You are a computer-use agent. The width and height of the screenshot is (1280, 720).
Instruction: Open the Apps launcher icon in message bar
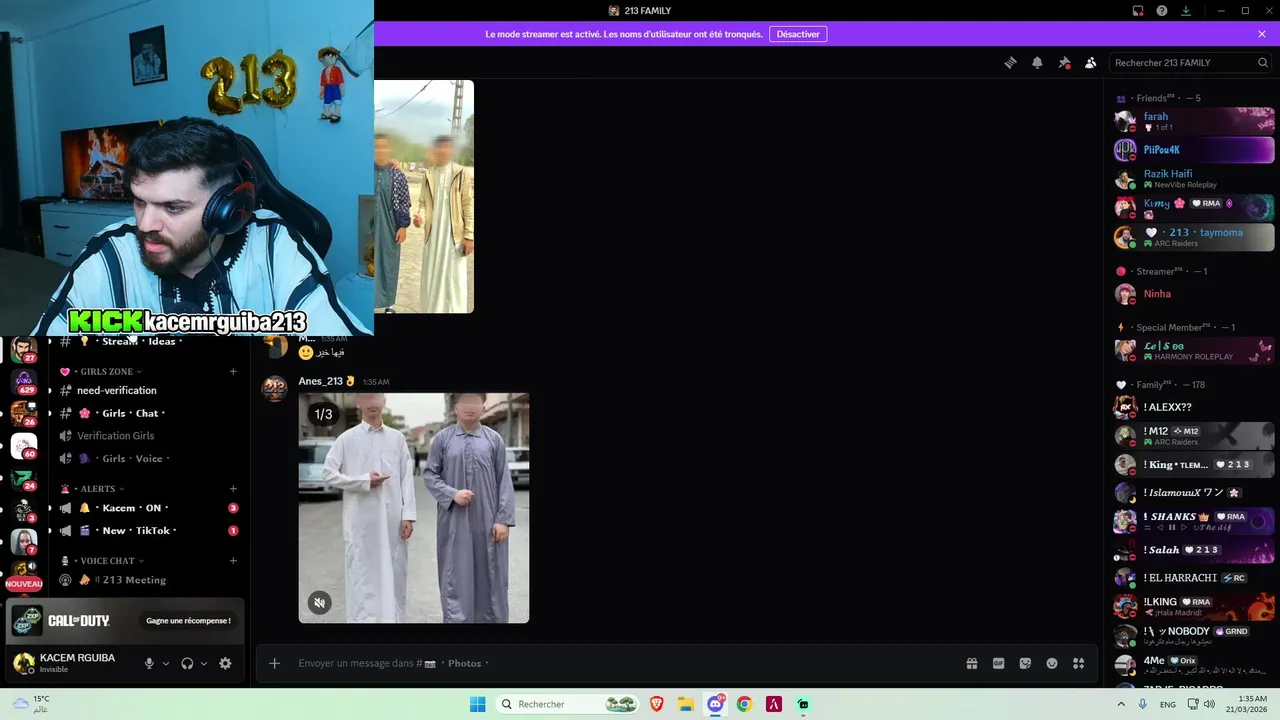(1078, 663)
